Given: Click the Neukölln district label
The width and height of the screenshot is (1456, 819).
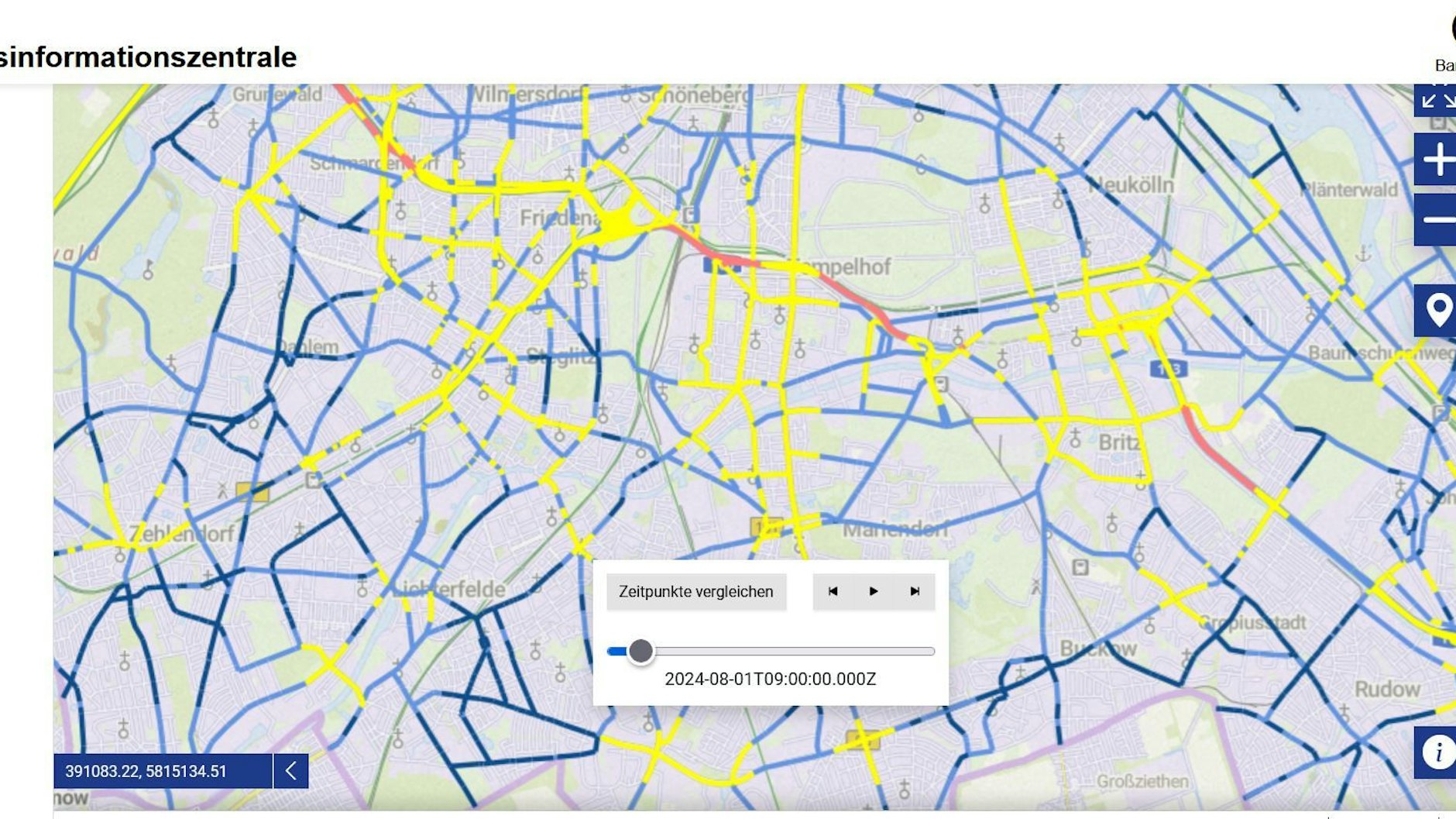Looking at the screenshot, I should [x=1131, y=185].
